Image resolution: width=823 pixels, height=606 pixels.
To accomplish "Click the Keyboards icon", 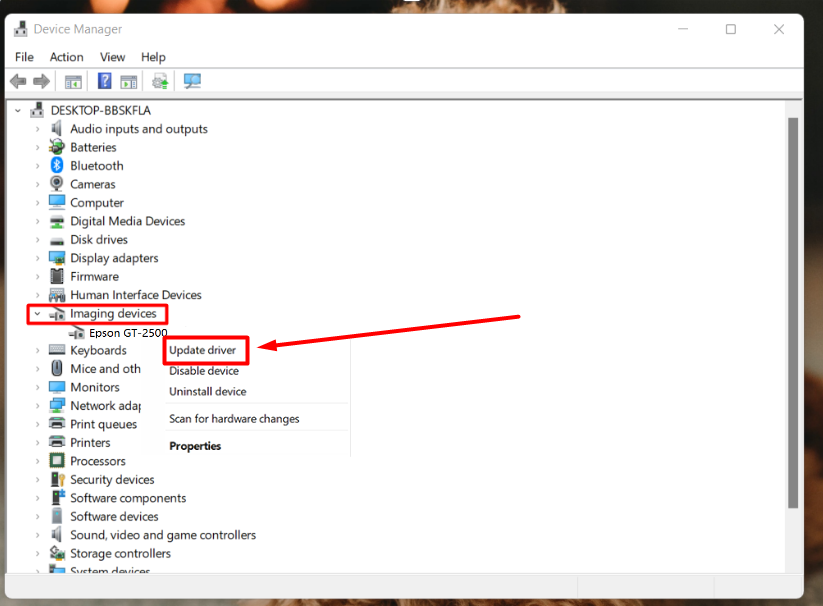I will click(x=57, y=349).
